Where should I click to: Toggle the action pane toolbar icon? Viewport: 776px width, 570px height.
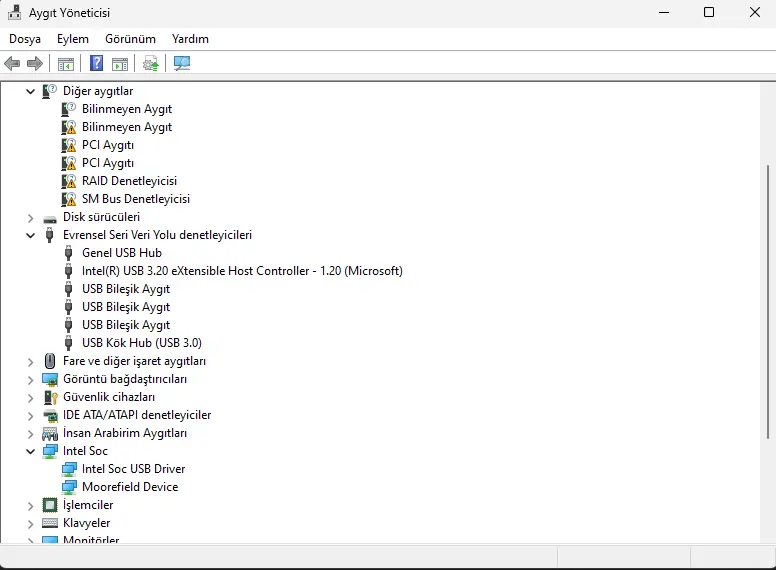[x=120, y=64]
